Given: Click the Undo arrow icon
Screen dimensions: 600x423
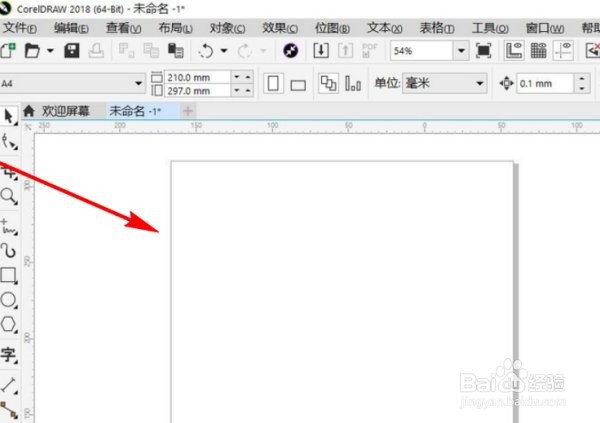Looking at the screenshot, I should [206, 50].
